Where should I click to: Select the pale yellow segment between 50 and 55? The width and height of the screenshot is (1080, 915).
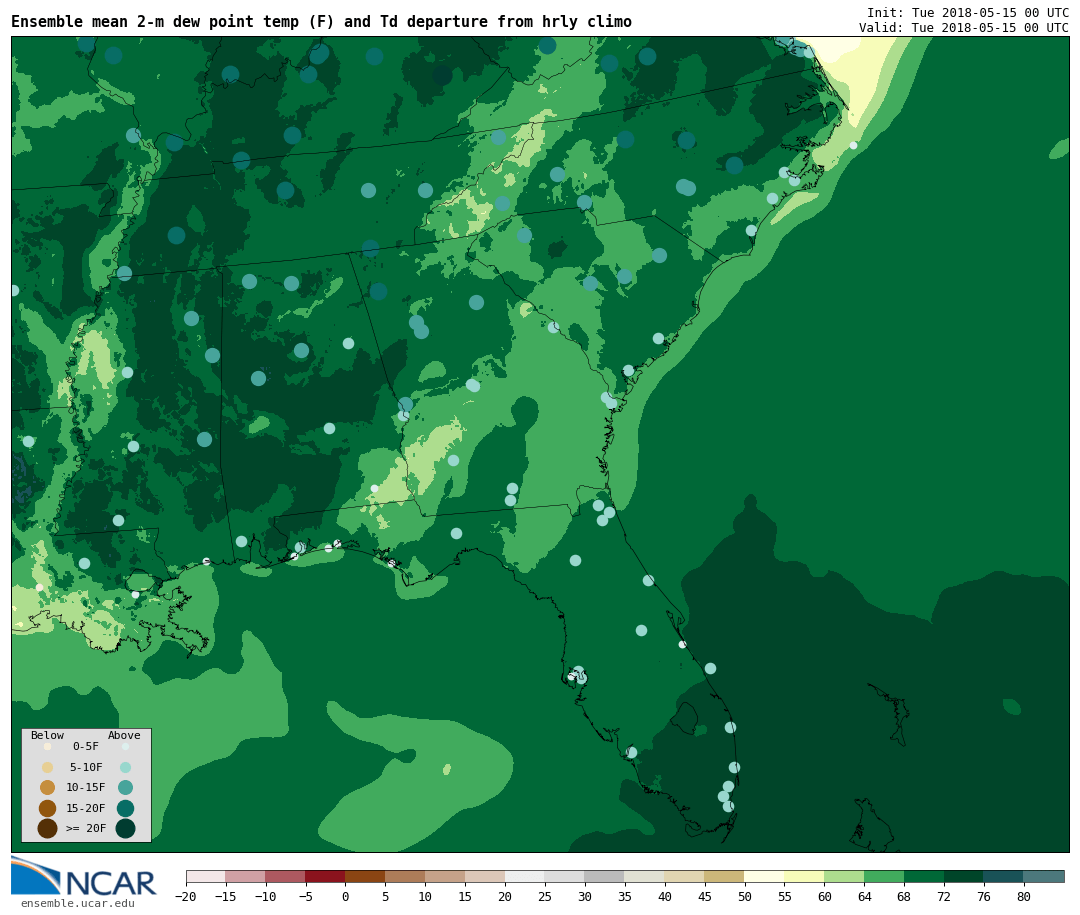pos(765,877)
